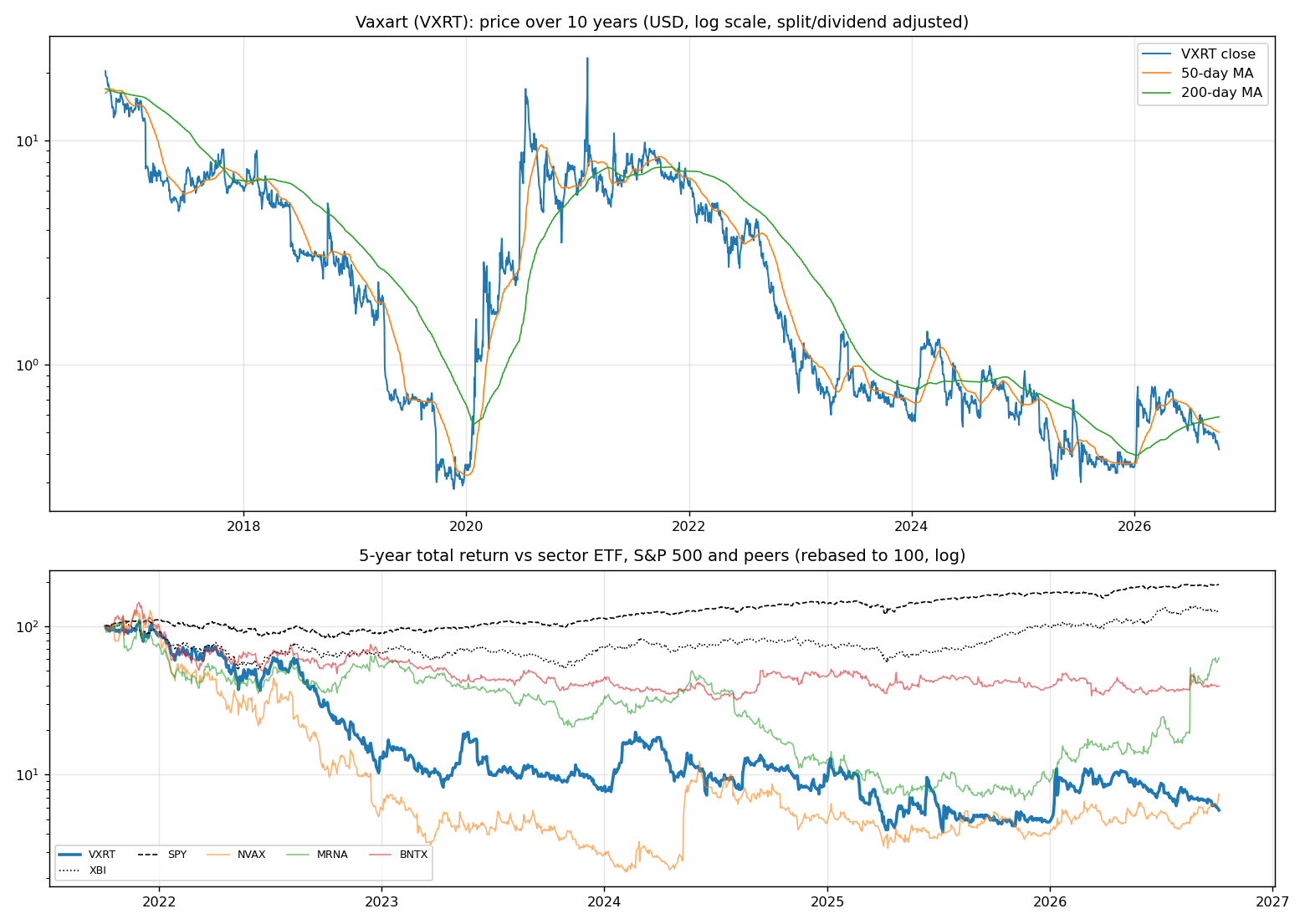This screenshot has width=1305, height=924.
Task: Click '2024' on the top chart's x-axis
Action: pyautogui.click(x=912, y=526)
